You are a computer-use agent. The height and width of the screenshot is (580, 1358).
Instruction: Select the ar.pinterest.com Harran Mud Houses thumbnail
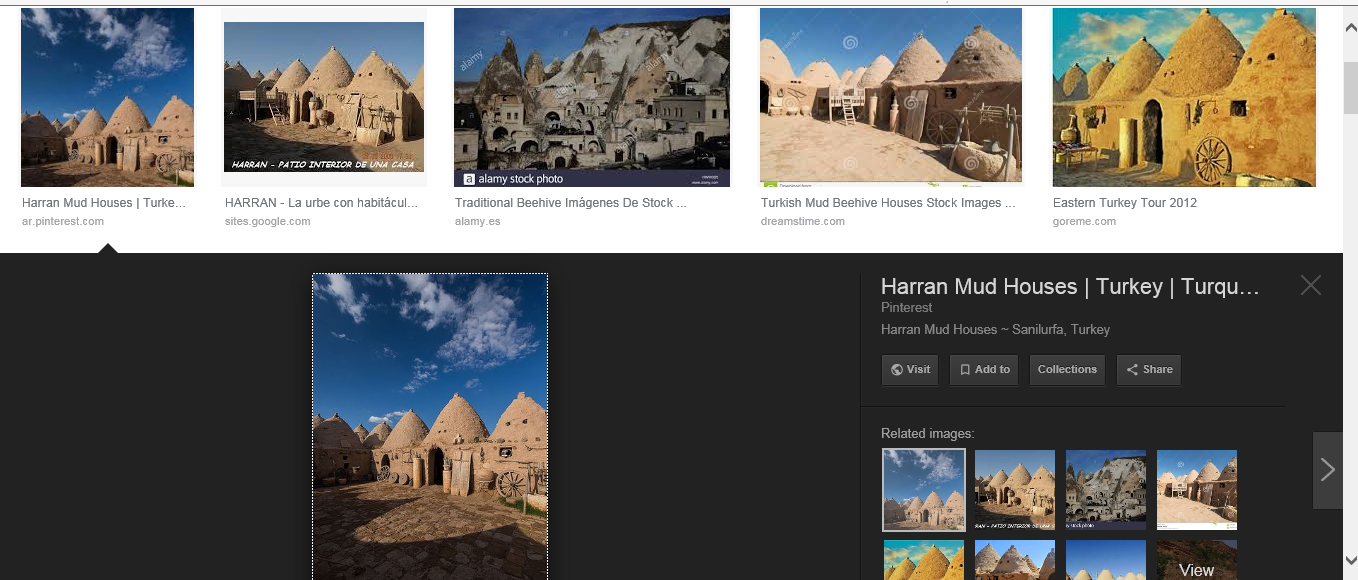108,98
